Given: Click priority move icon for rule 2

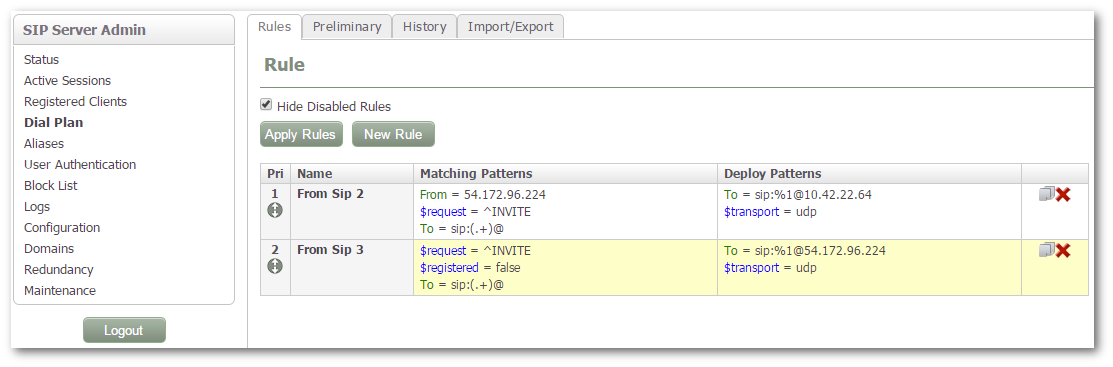Looking at the screenshot, I should click(275, 266).
